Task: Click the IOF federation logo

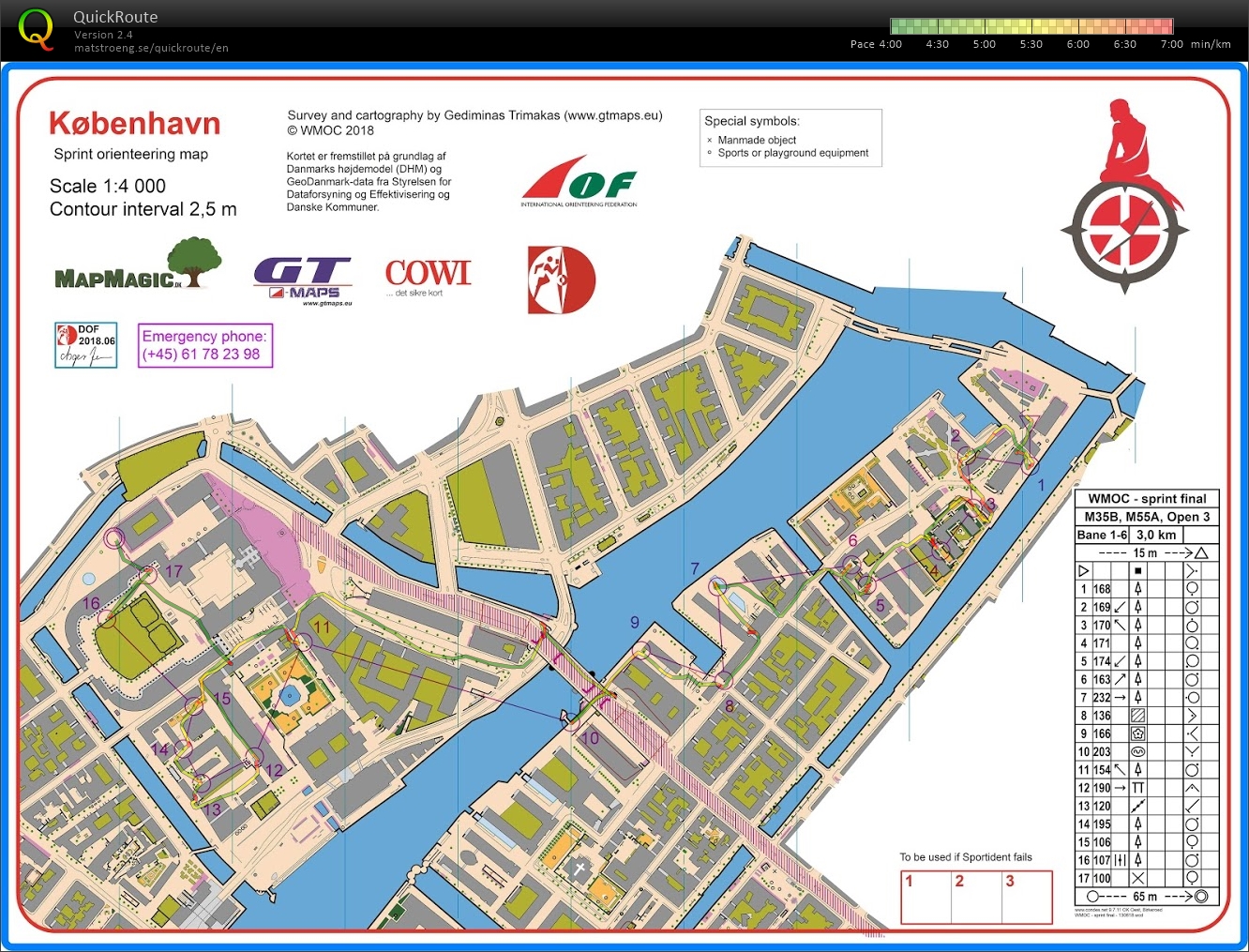Action: (579, 181)
